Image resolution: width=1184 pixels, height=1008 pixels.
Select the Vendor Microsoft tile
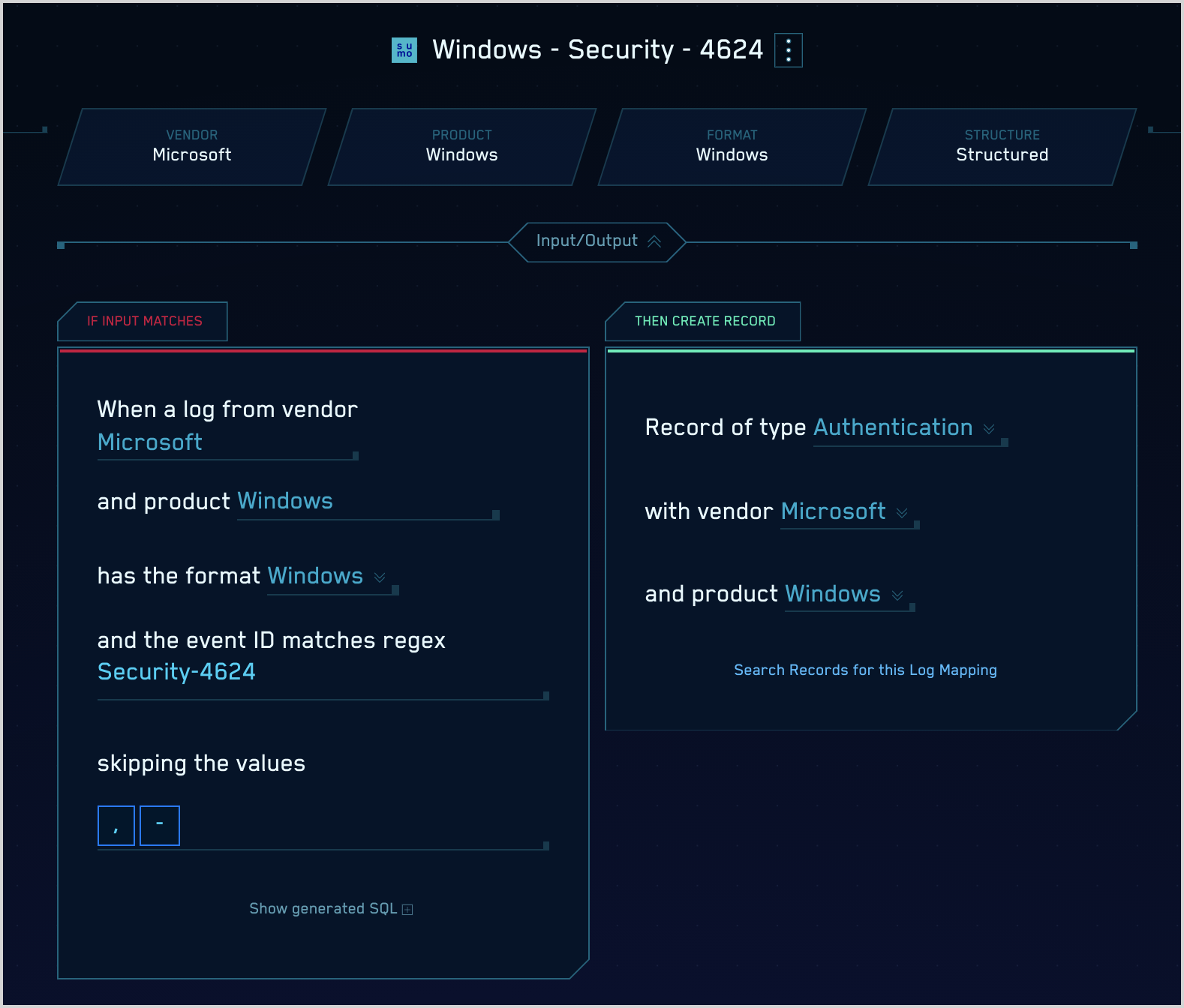192,146
